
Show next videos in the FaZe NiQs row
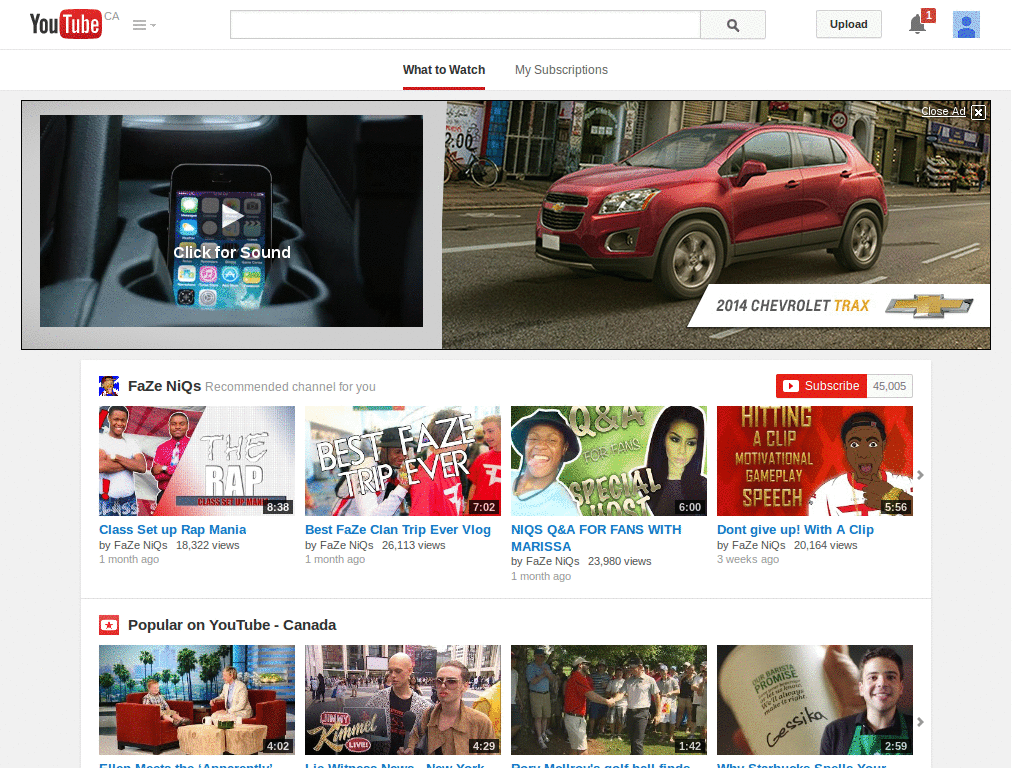click(920, 475)
